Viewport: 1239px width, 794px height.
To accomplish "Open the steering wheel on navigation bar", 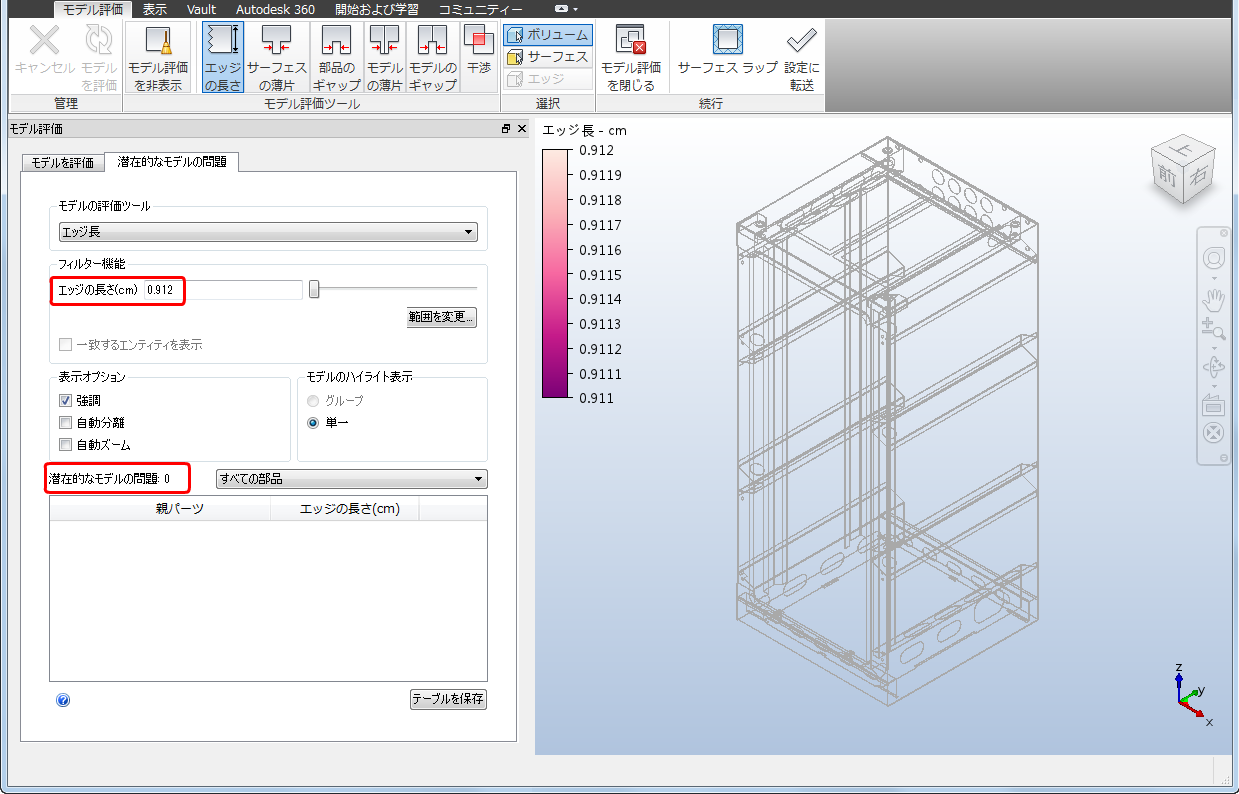I will (x=1214, y=258).
